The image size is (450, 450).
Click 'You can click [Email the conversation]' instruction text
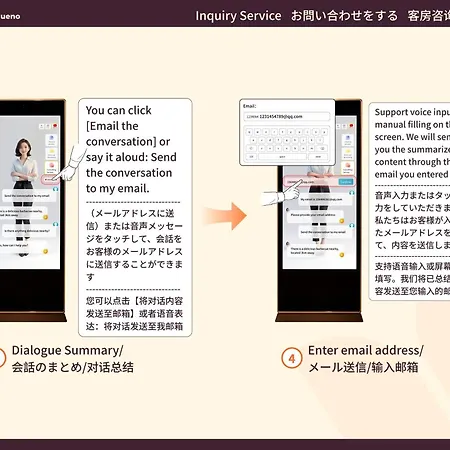(131, 149)
